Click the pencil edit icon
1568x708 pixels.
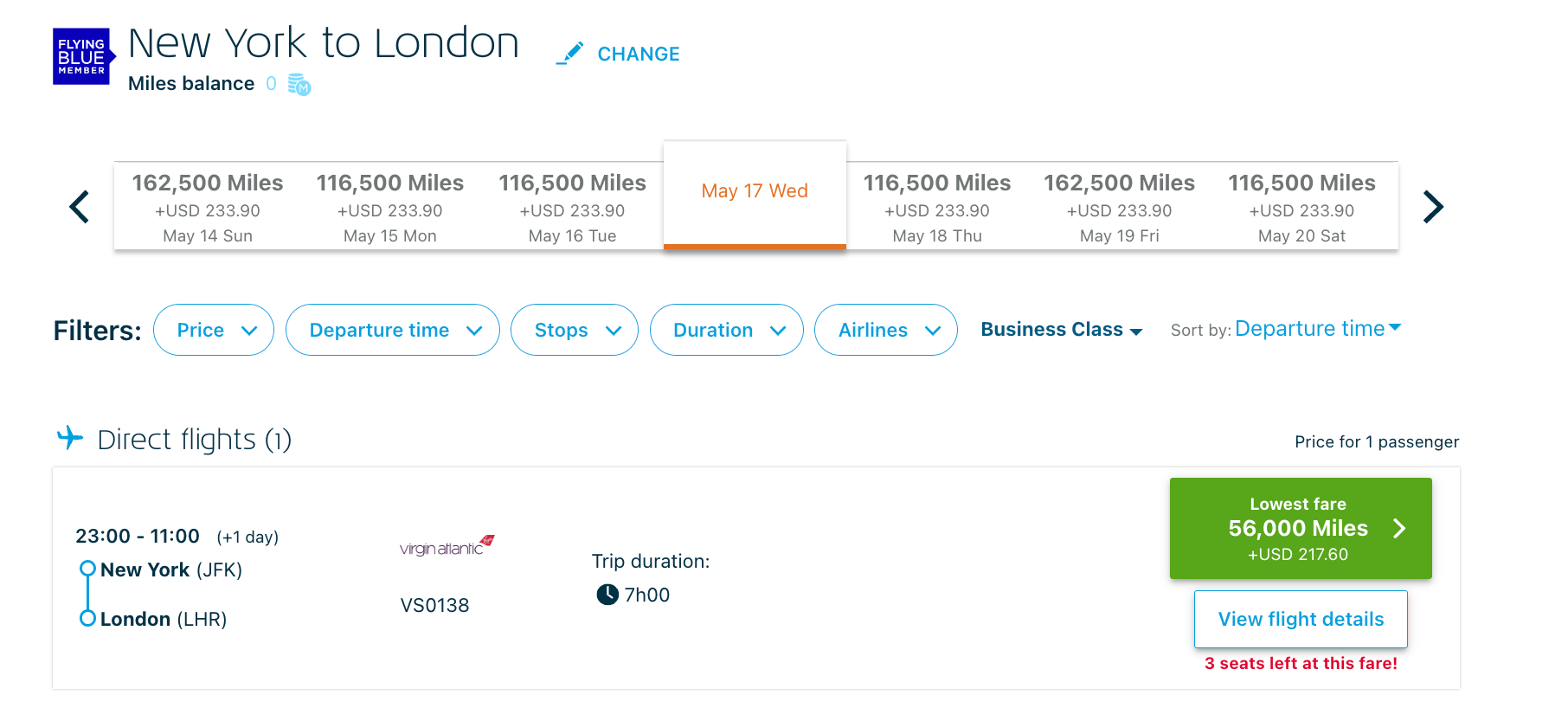point(569,54)
